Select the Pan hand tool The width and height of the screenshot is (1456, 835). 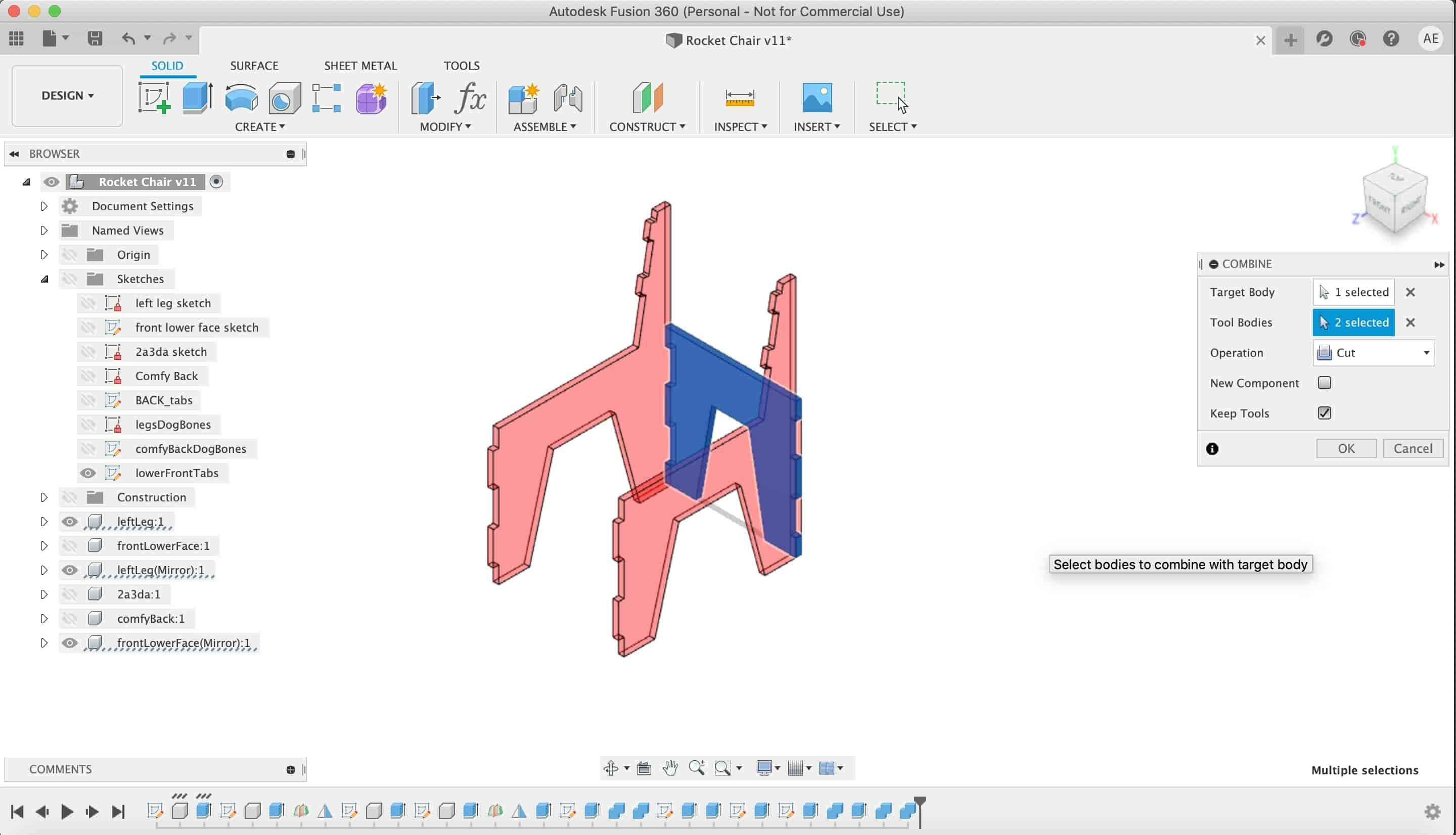670,768
